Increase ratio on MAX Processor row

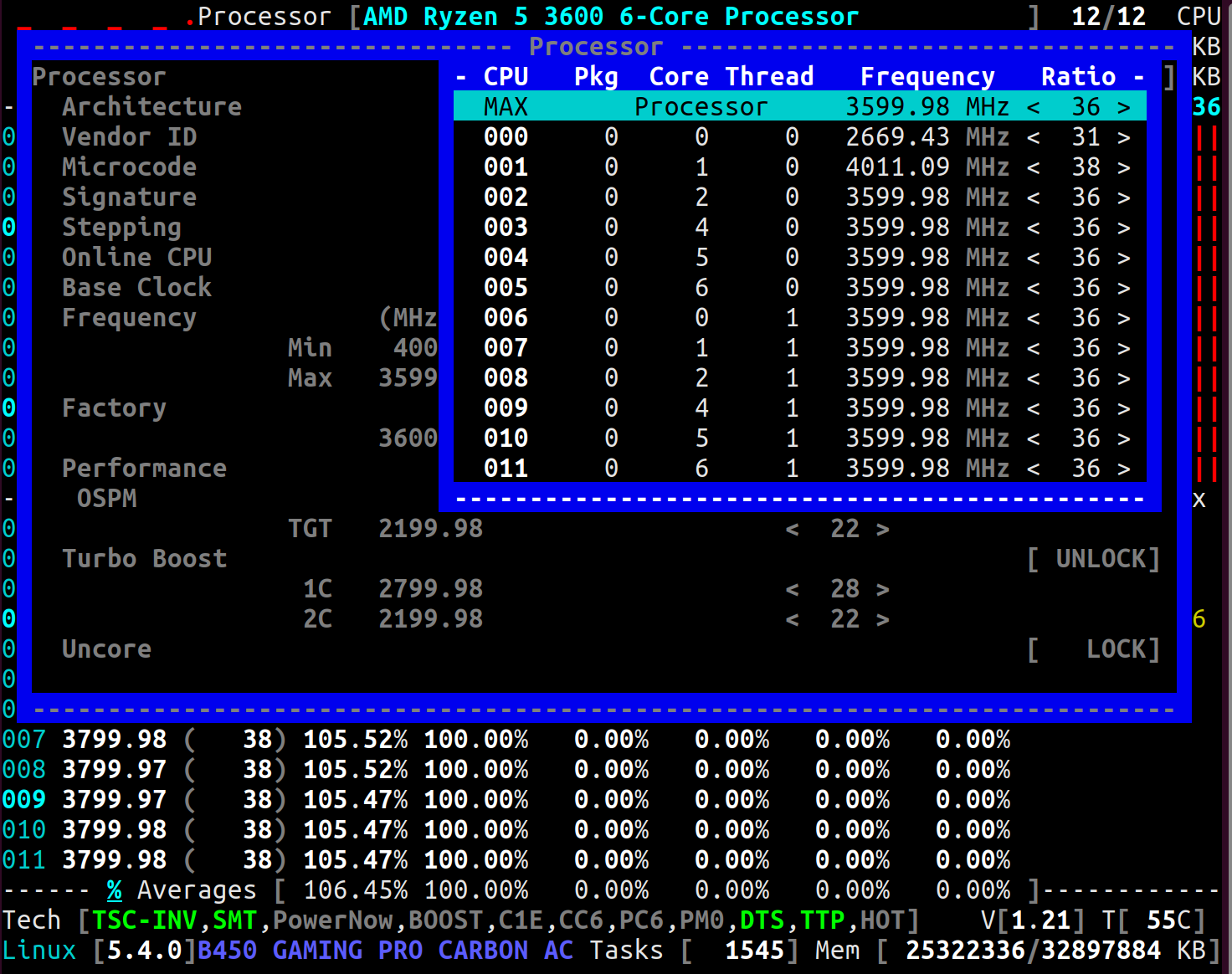(1124, 107)
